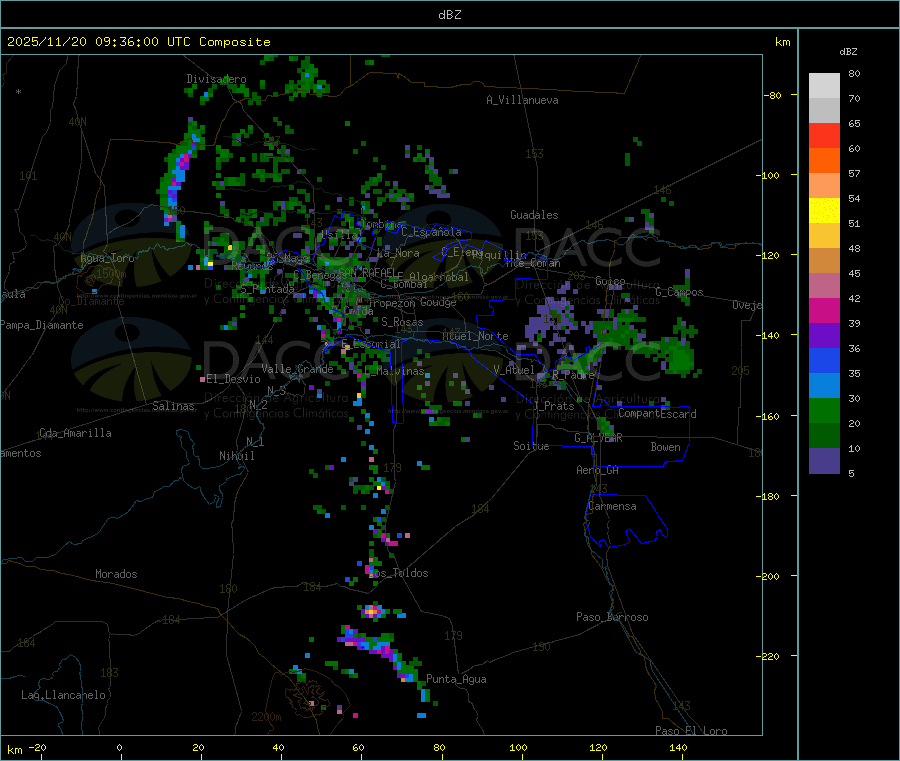Select the slate purple 5 dBZ legend color

coord(824,461)
